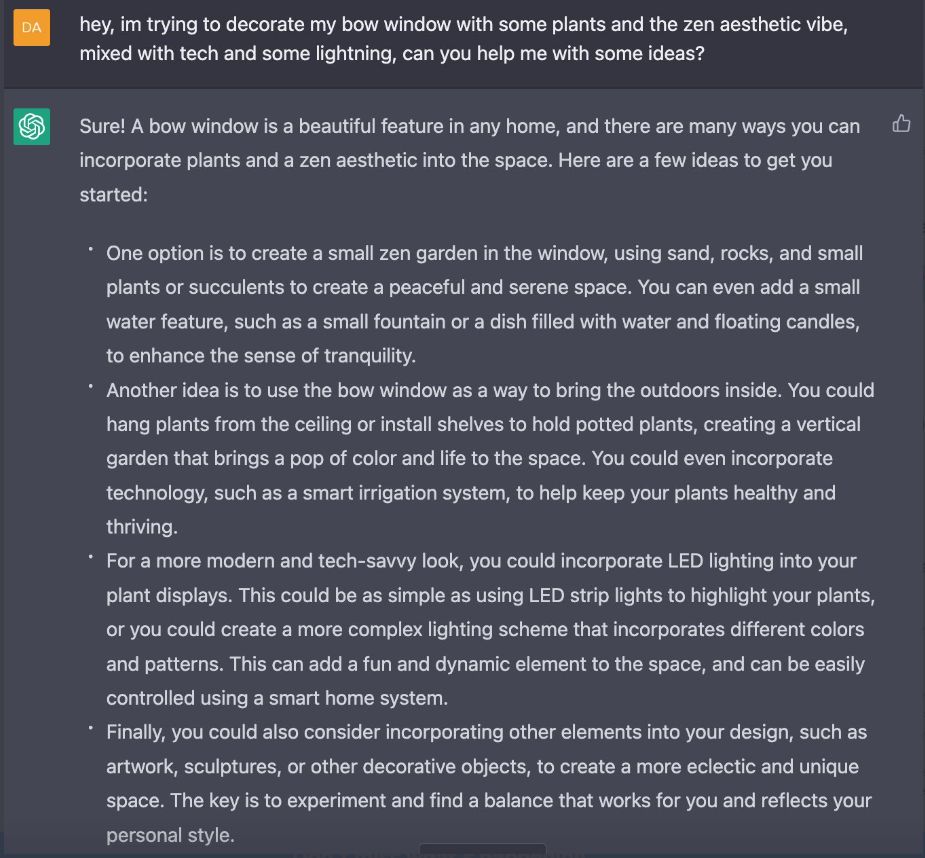Viewport: 925px width, 858px height.
Task: Click the bullet dot before "One option"
Action: pyautogui.click(x=90, y=249)
